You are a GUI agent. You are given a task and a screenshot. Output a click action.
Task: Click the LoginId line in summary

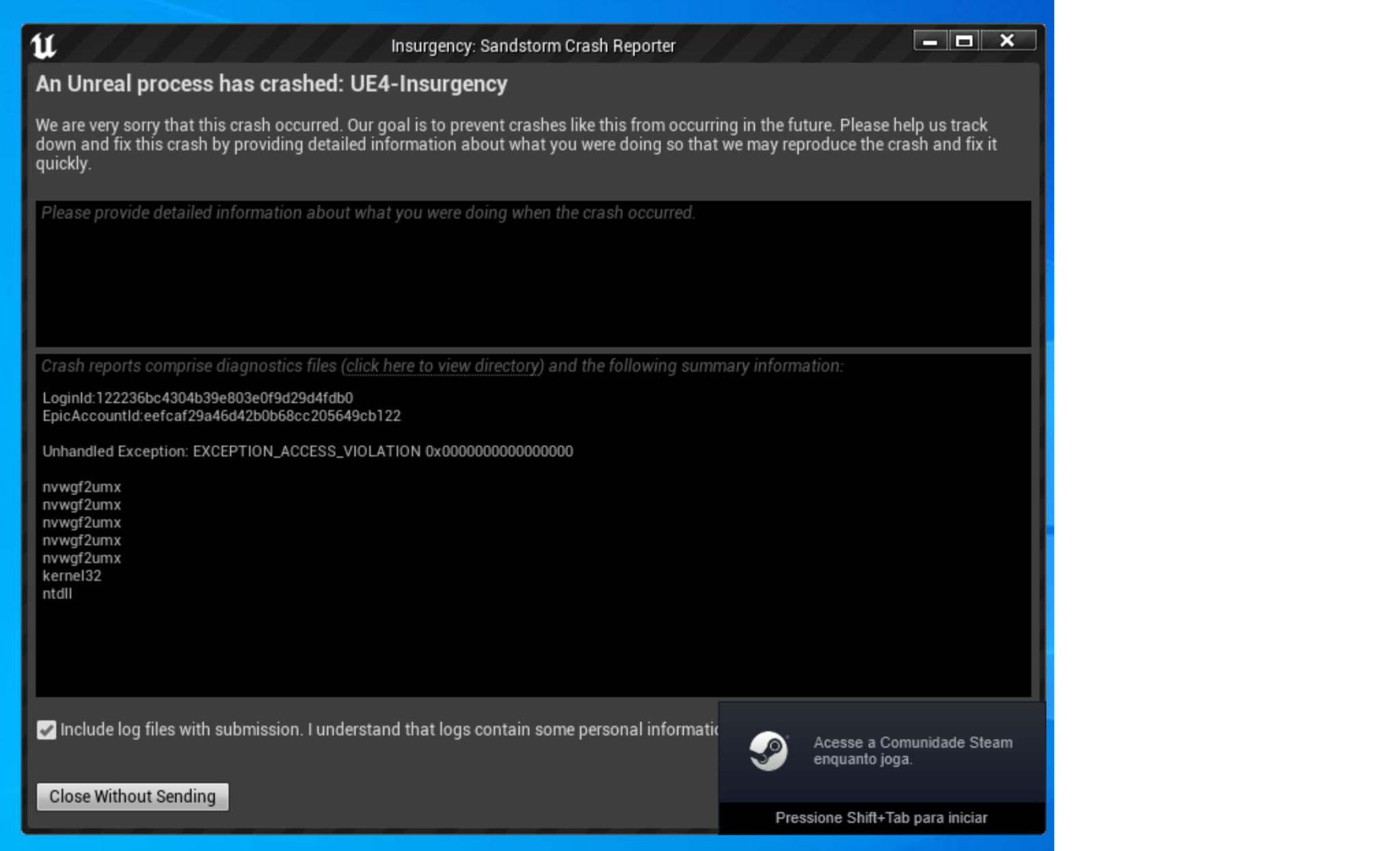[x=198, y=398]
